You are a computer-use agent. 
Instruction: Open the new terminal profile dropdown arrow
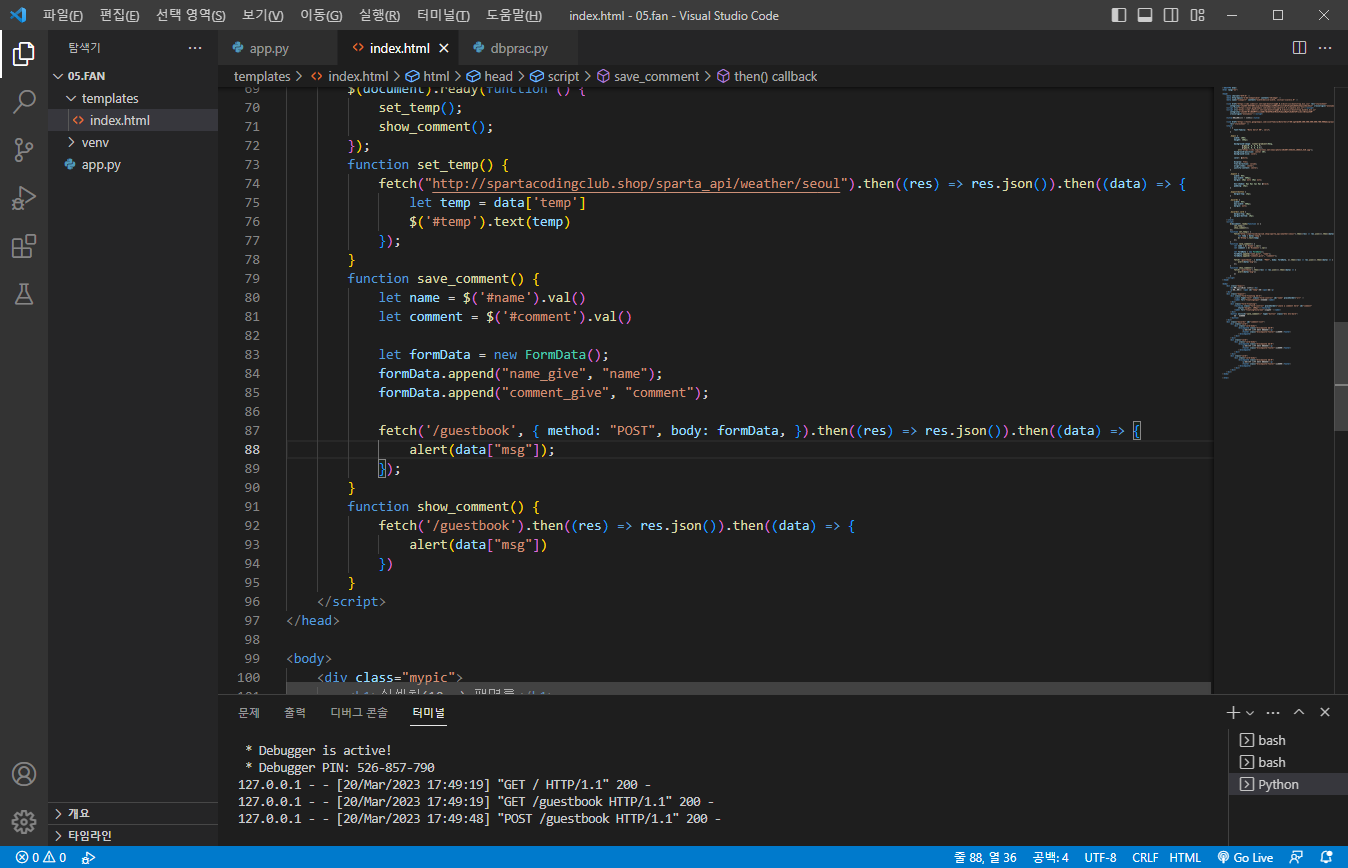1250,713
